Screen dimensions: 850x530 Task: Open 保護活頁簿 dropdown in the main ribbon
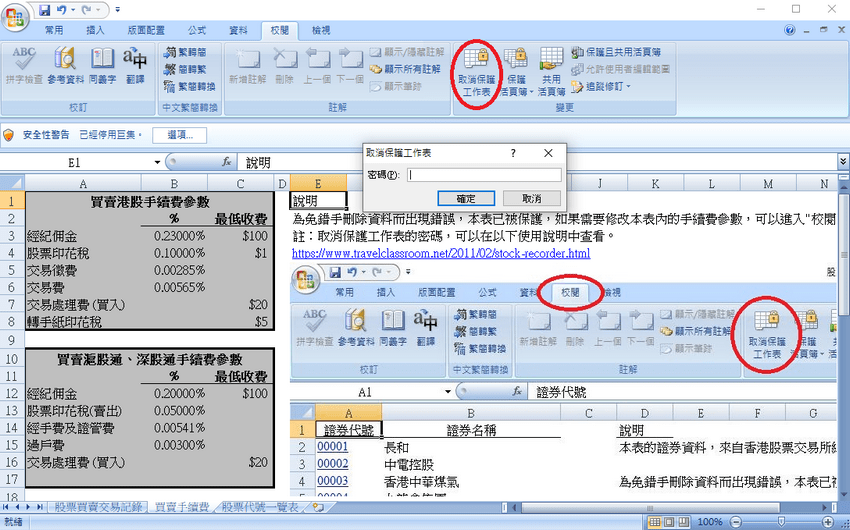pos(517,73)
